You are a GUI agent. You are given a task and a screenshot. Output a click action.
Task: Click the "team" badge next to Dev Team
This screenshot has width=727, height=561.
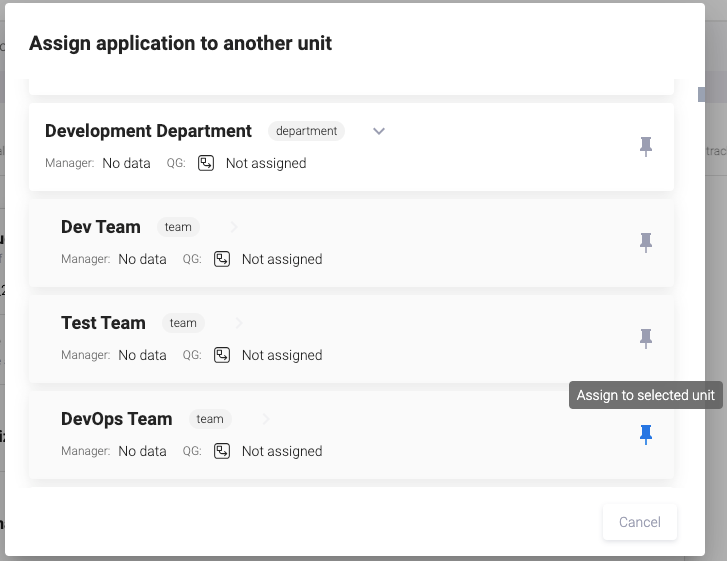coord(178,227)
